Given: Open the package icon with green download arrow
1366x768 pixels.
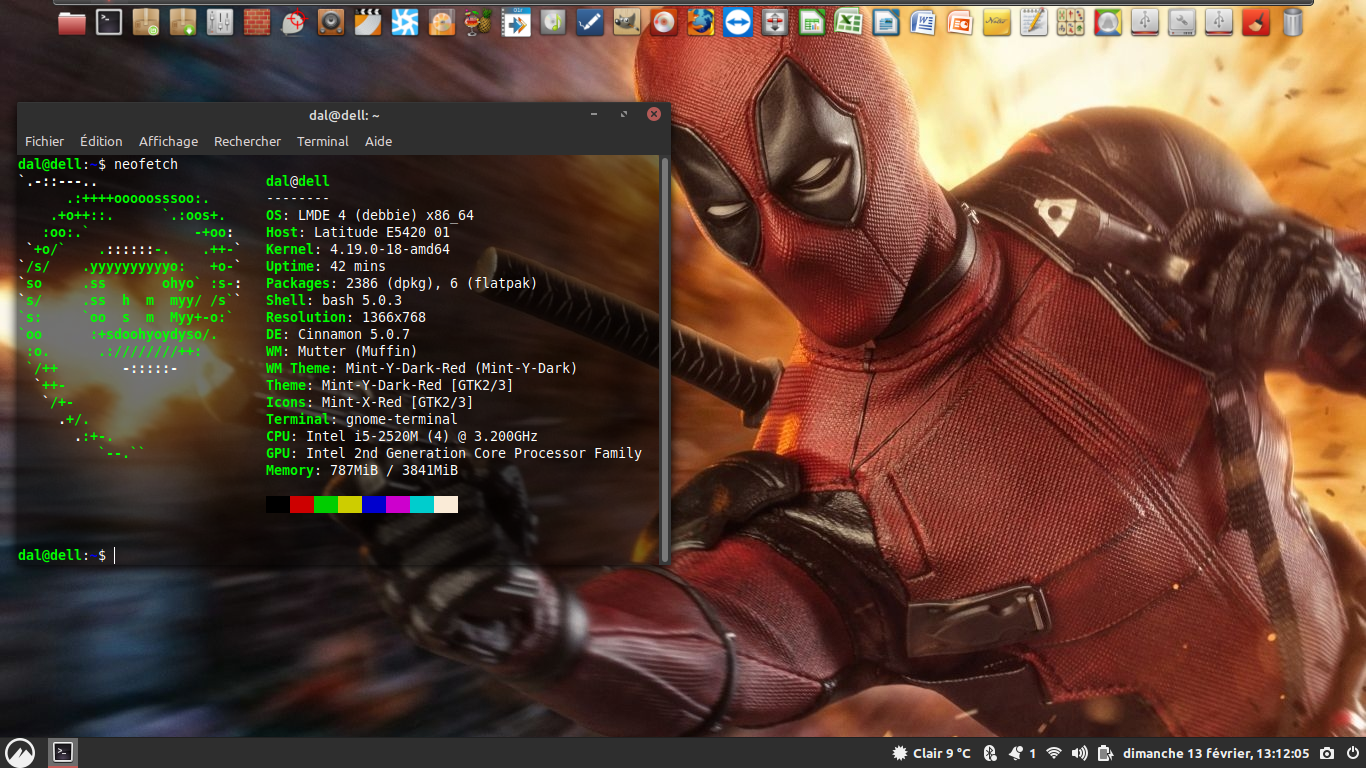Looking at the screenshot, I should [183, 22].
